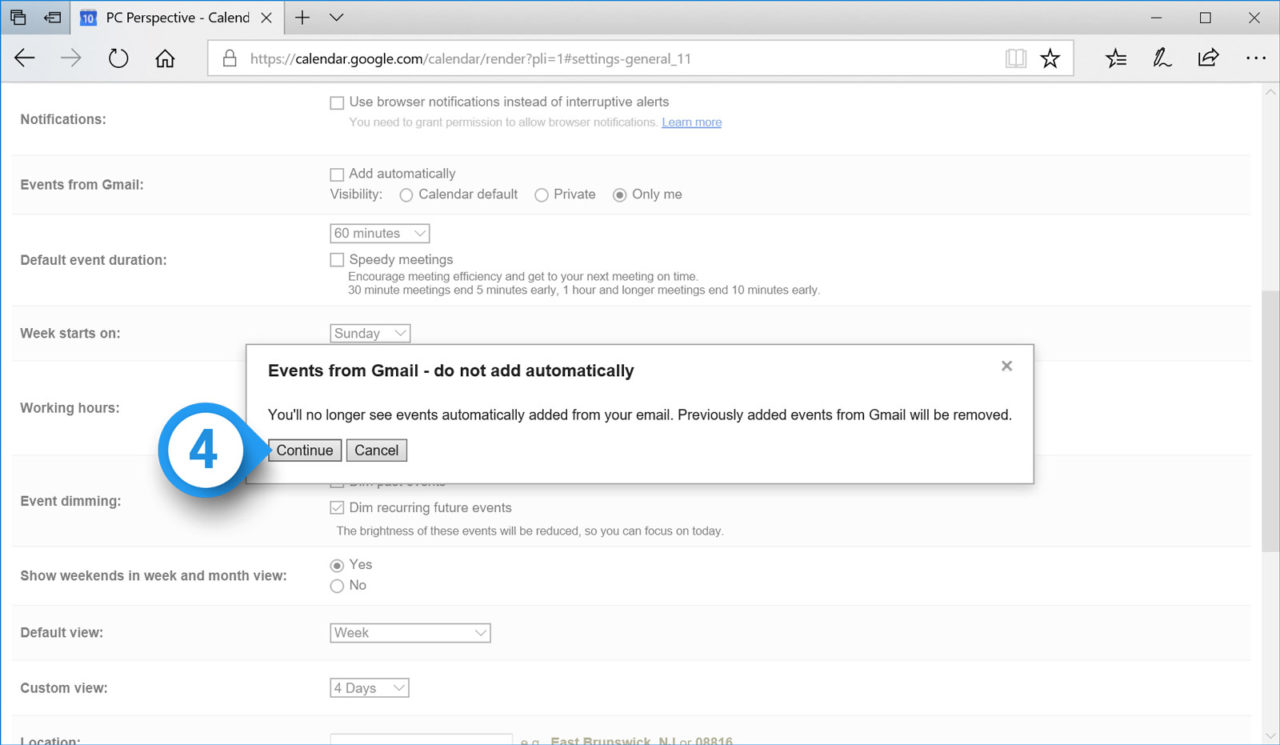Open the Favorites hub icon

(x=1116, y=59)
